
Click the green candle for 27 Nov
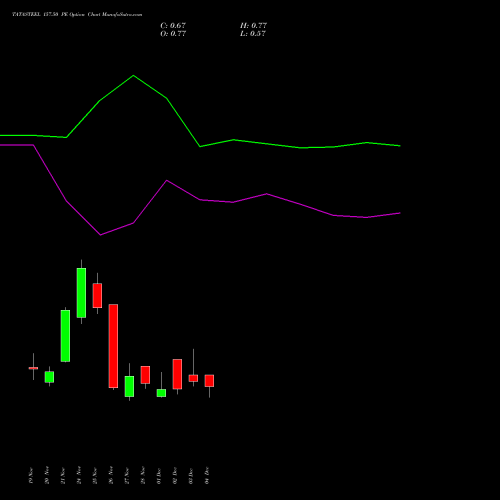tap(129, 386)
